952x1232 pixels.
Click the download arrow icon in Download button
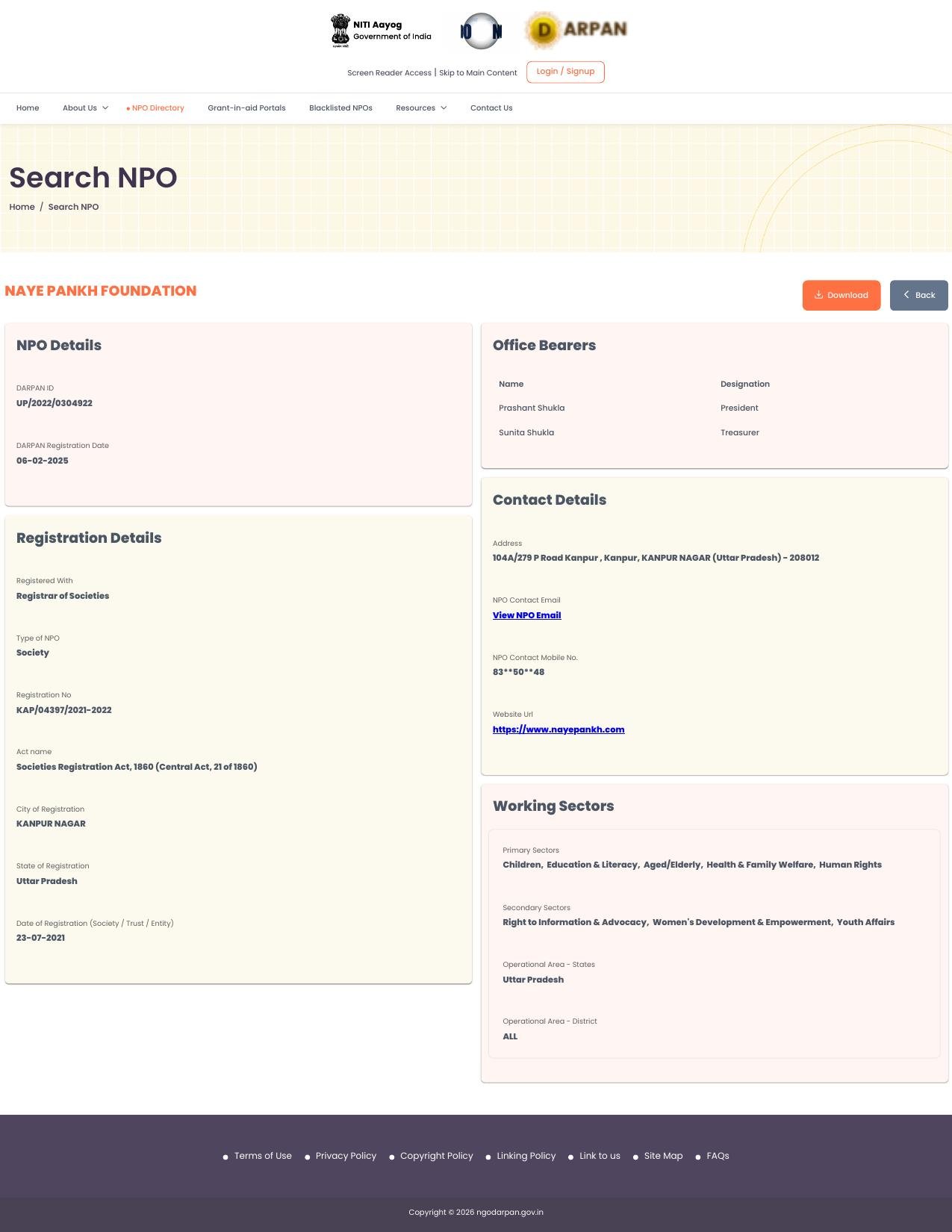click(x=818, y=295)
